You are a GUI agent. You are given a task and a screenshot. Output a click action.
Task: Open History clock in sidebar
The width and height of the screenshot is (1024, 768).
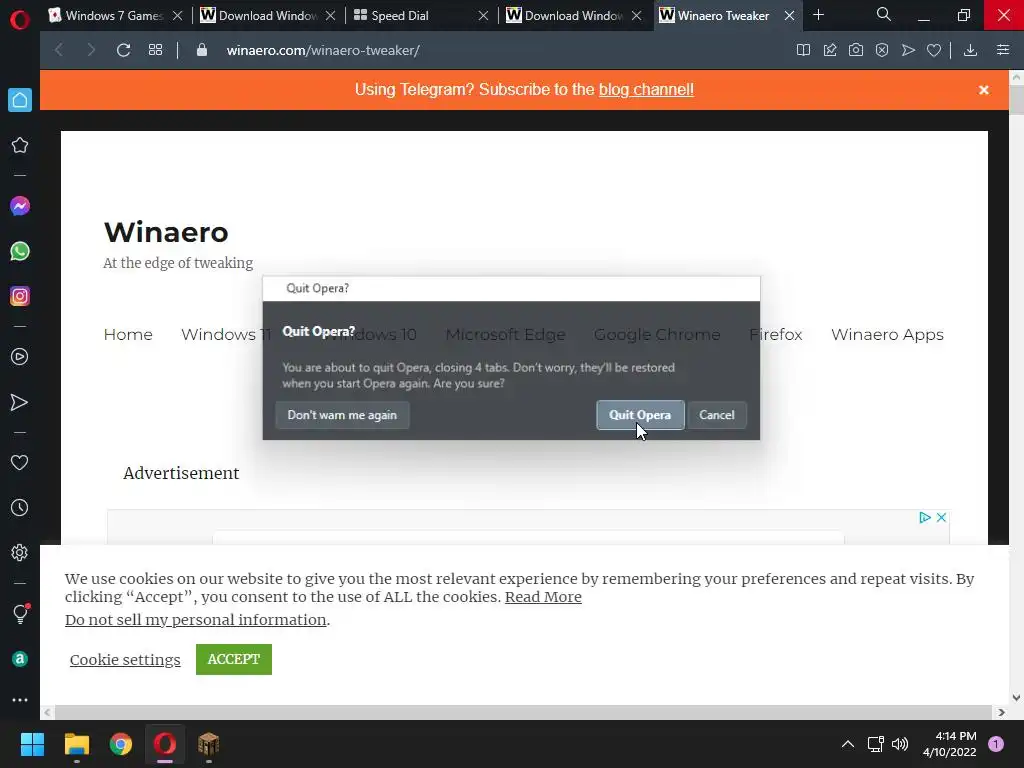[x=20, y=507]
